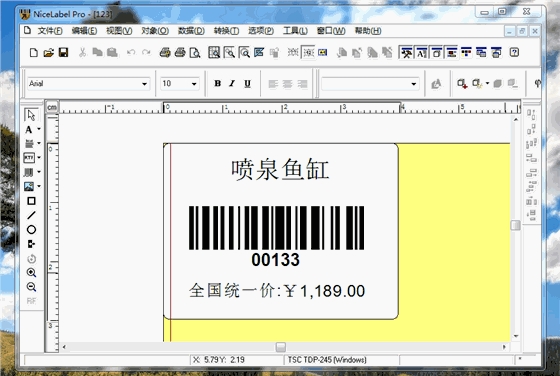
Task: Select the Line tool
Action: pos(31,215)
